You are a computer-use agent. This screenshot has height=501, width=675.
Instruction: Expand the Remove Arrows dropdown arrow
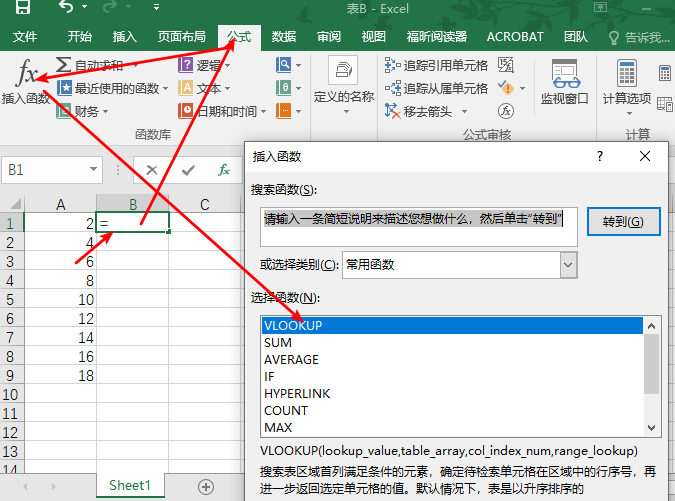point(464,111)
